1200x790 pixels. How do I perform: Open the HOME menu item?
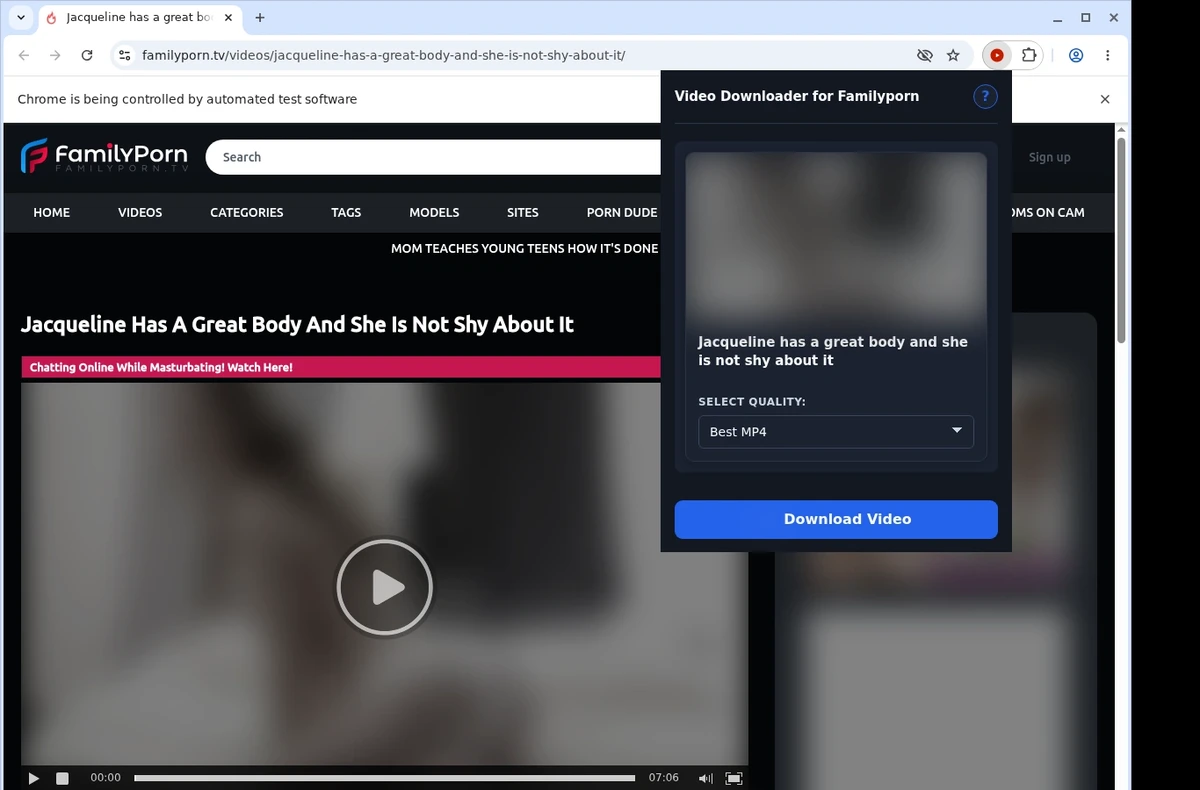[52, 213]
